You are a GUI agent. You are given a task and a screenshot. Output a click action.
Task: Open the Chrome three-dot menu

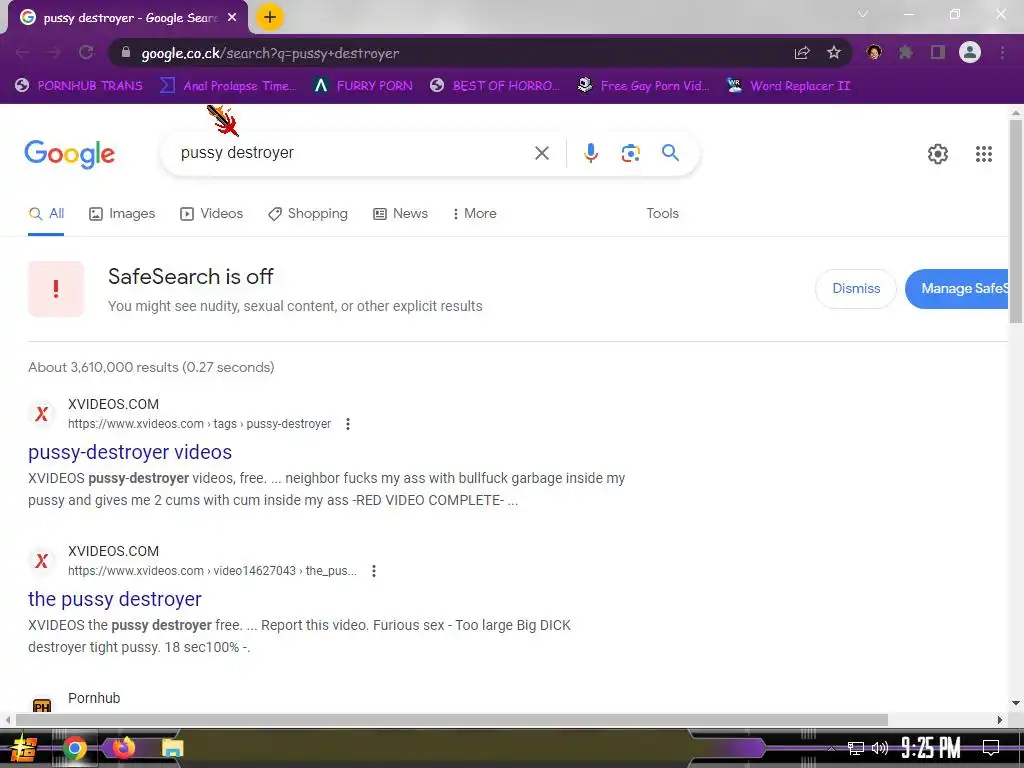[1002, 52]
